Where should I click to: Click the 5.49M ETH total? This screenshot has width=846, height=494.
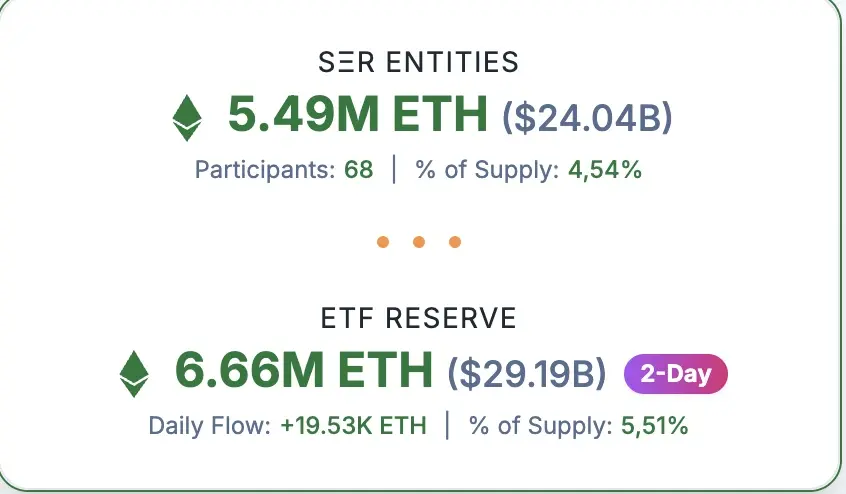pyautogui.click(x=357, y=116)
